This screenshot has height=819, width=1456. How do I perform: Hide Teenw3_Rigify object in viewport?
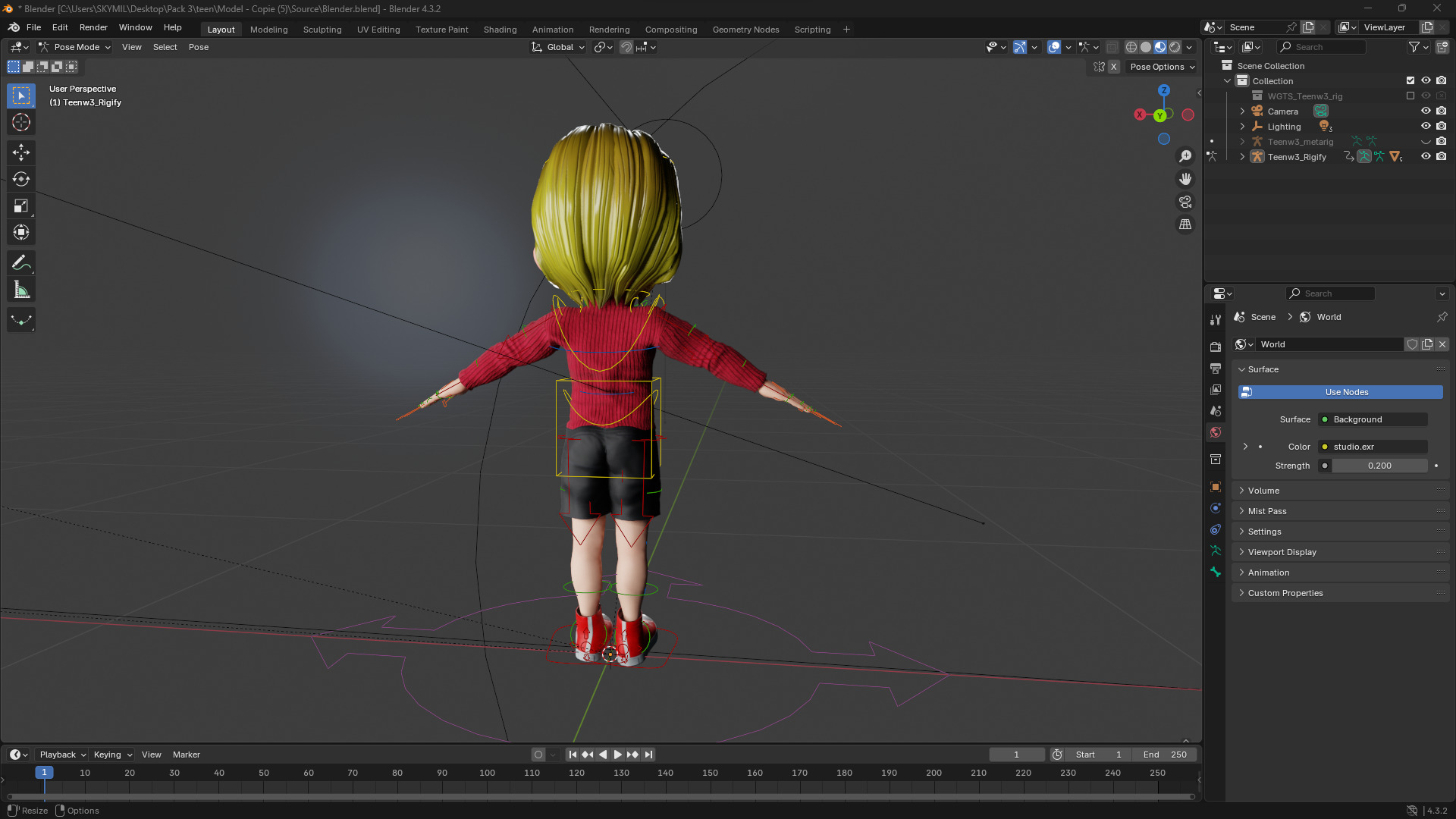[1426, 156]
